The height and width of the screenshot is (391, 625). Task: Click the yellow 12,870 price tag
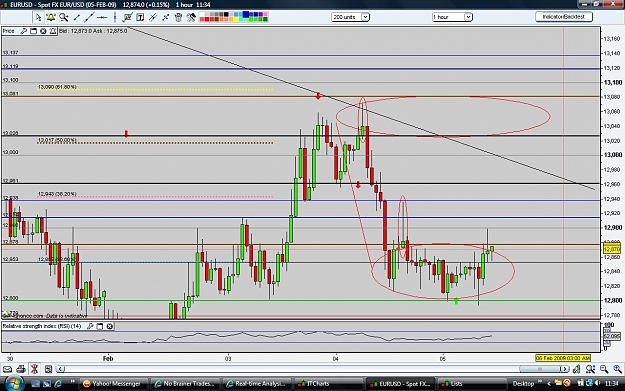point(612,250)
